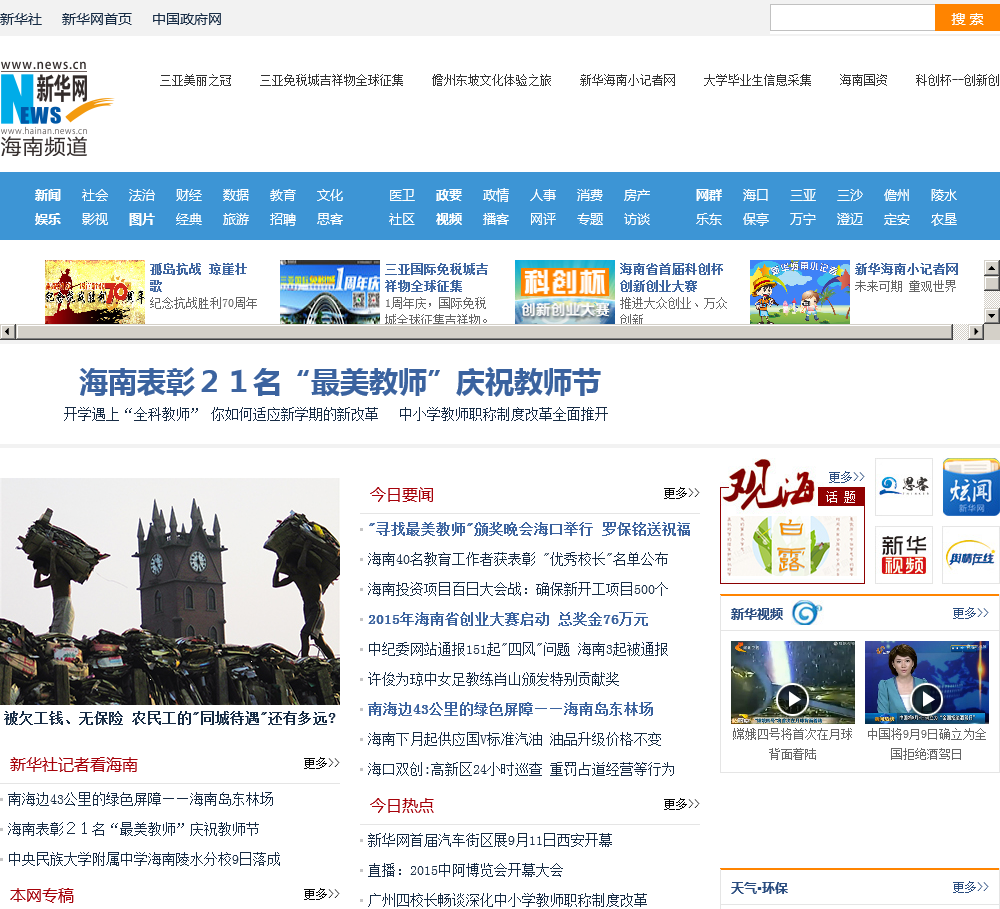This screenshot has width=1000, height=909.
Task: Open the 科创杯 创新创业大赛 thumbnail
Action: point(564,292)
